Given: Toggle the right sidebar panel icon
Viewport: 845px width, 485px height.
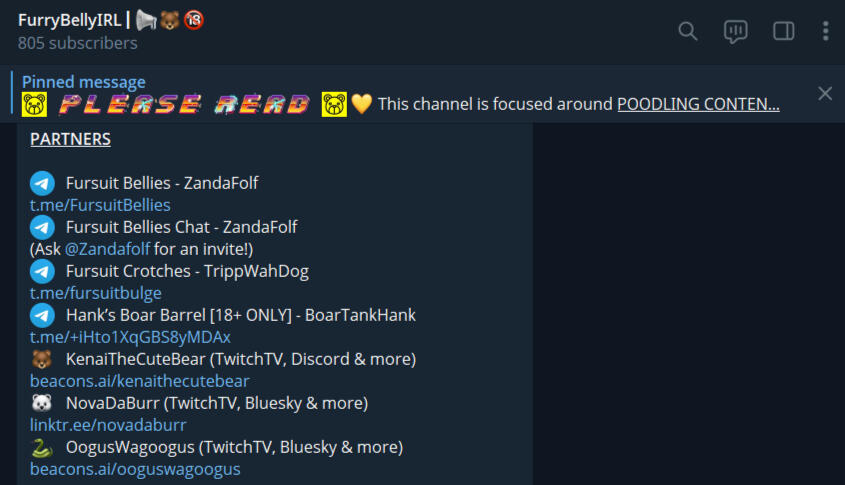Looking at the screenshot, I should pos(784,31).
